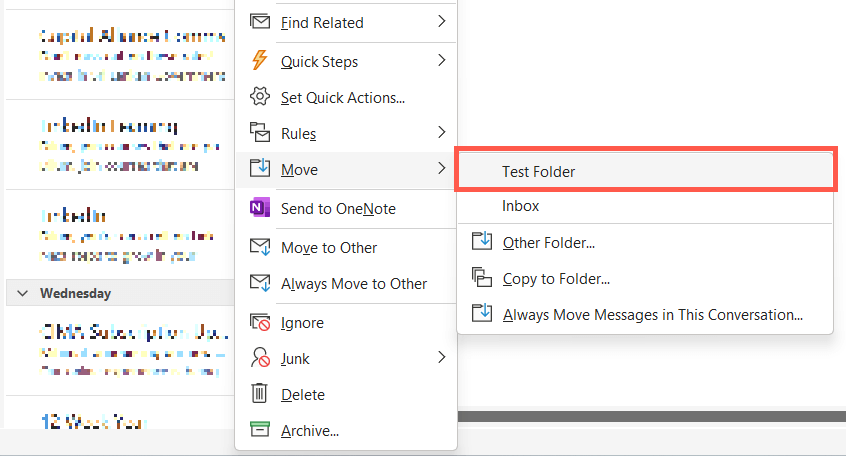Screen dimensions: 846x456
Task: Click the Copy to Folder icon
Action: 483,278
